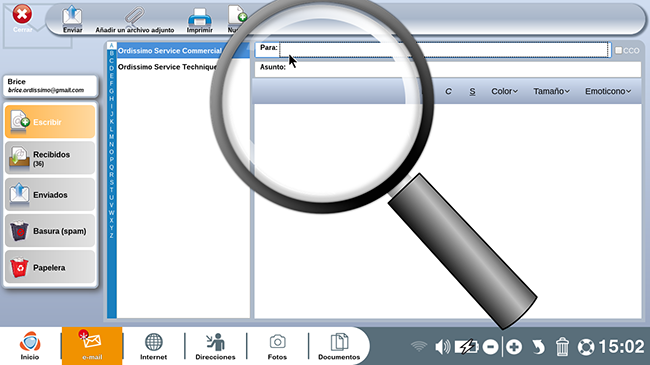Viewport: 650px width, 365px height.
Task: Open the Basura (spam) folder
Action: click(50, 231)
